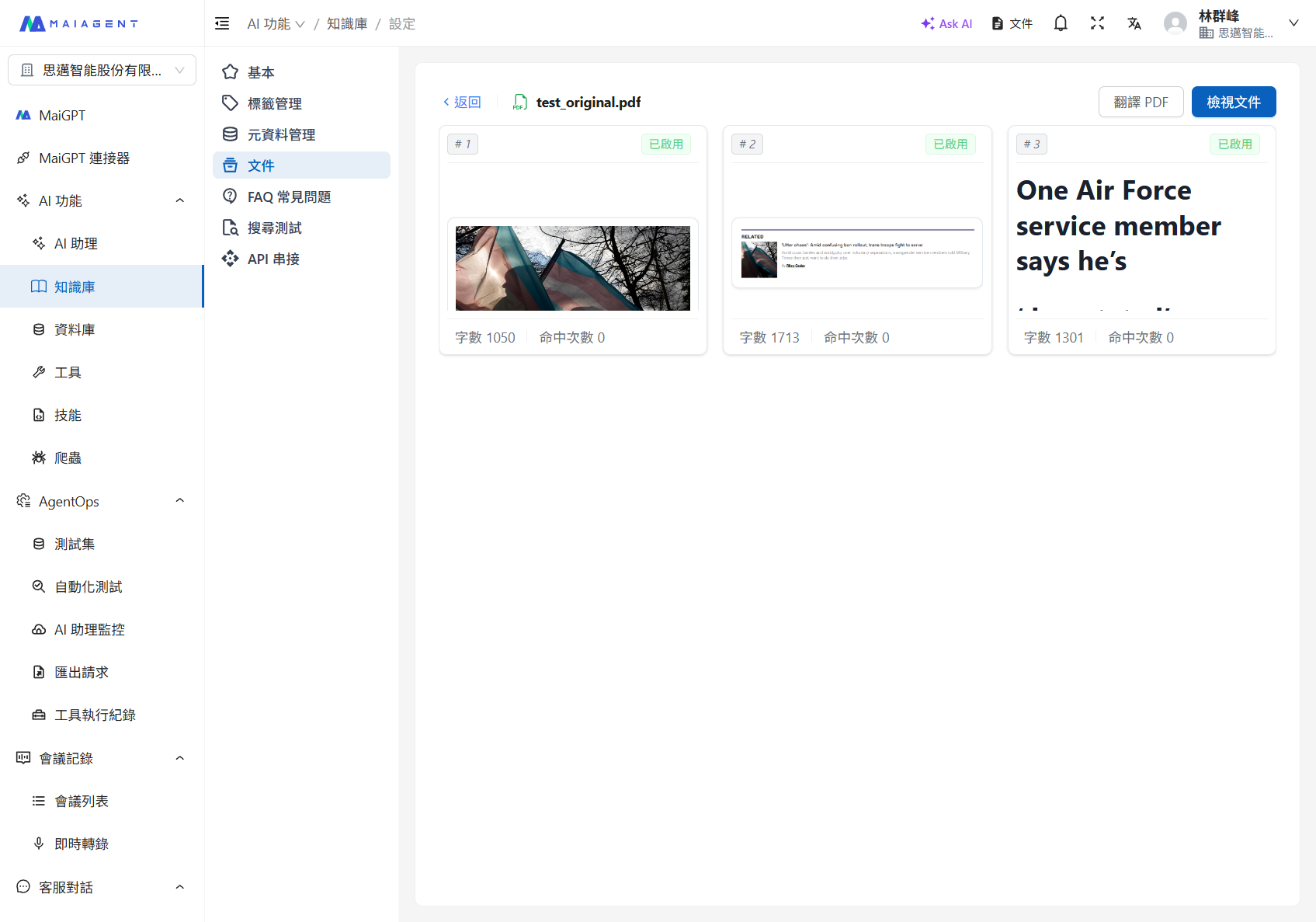Open the 爬蟲 crawler page
Screen dimensions: 1316x922
68,458
